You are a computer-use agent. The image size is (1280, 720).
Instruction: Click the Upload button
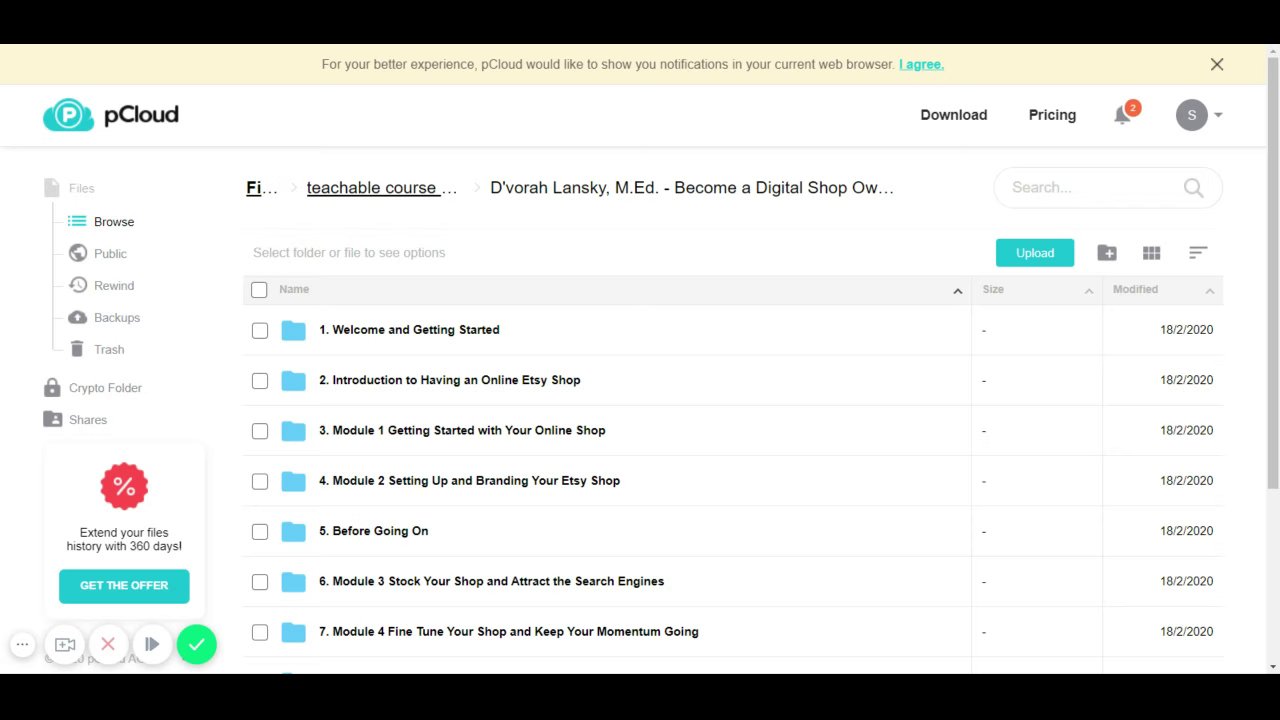pyautogui.click(x=1035, y=253)
